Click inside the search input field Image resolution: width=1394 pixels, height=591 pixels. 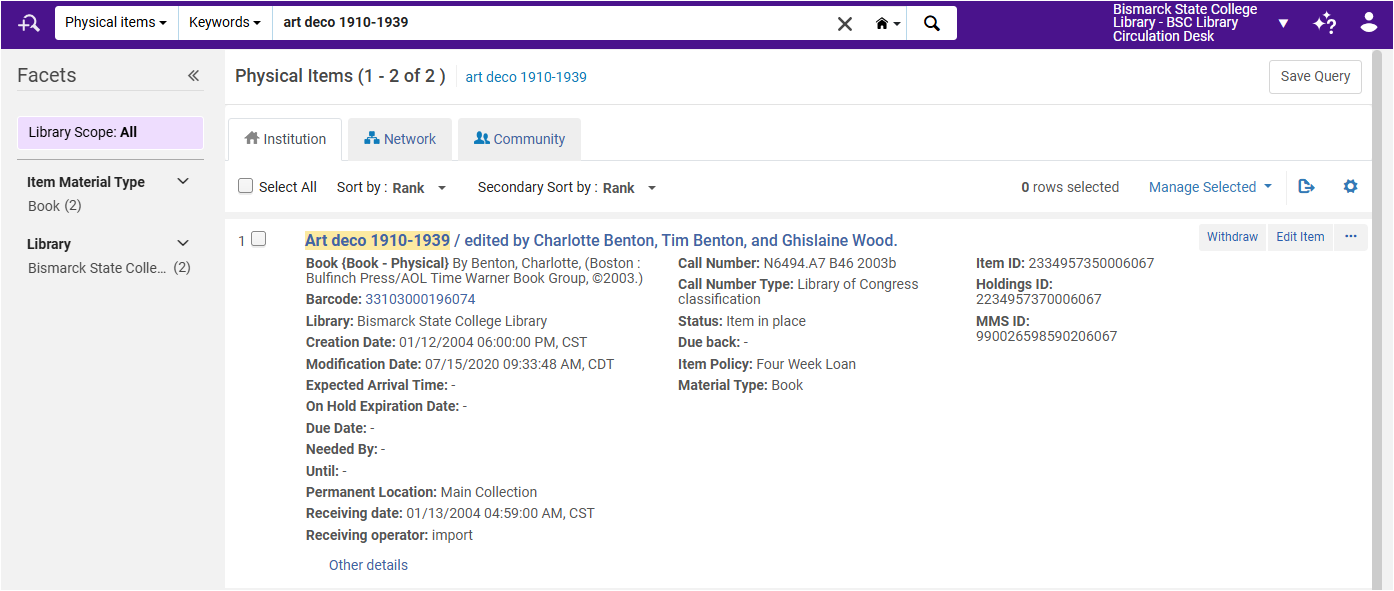[x=550, y=22]
